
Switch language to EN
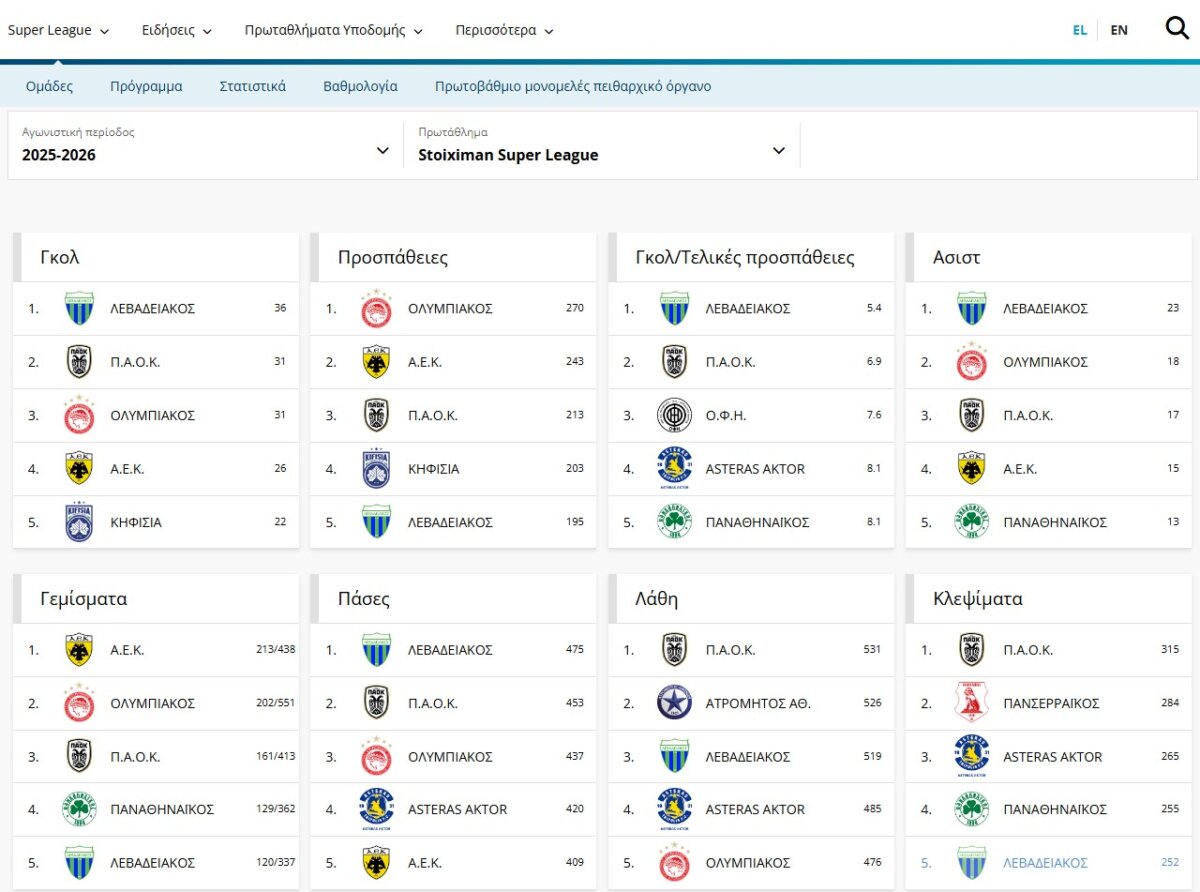pyautogui.click(x=1119, y=30)
